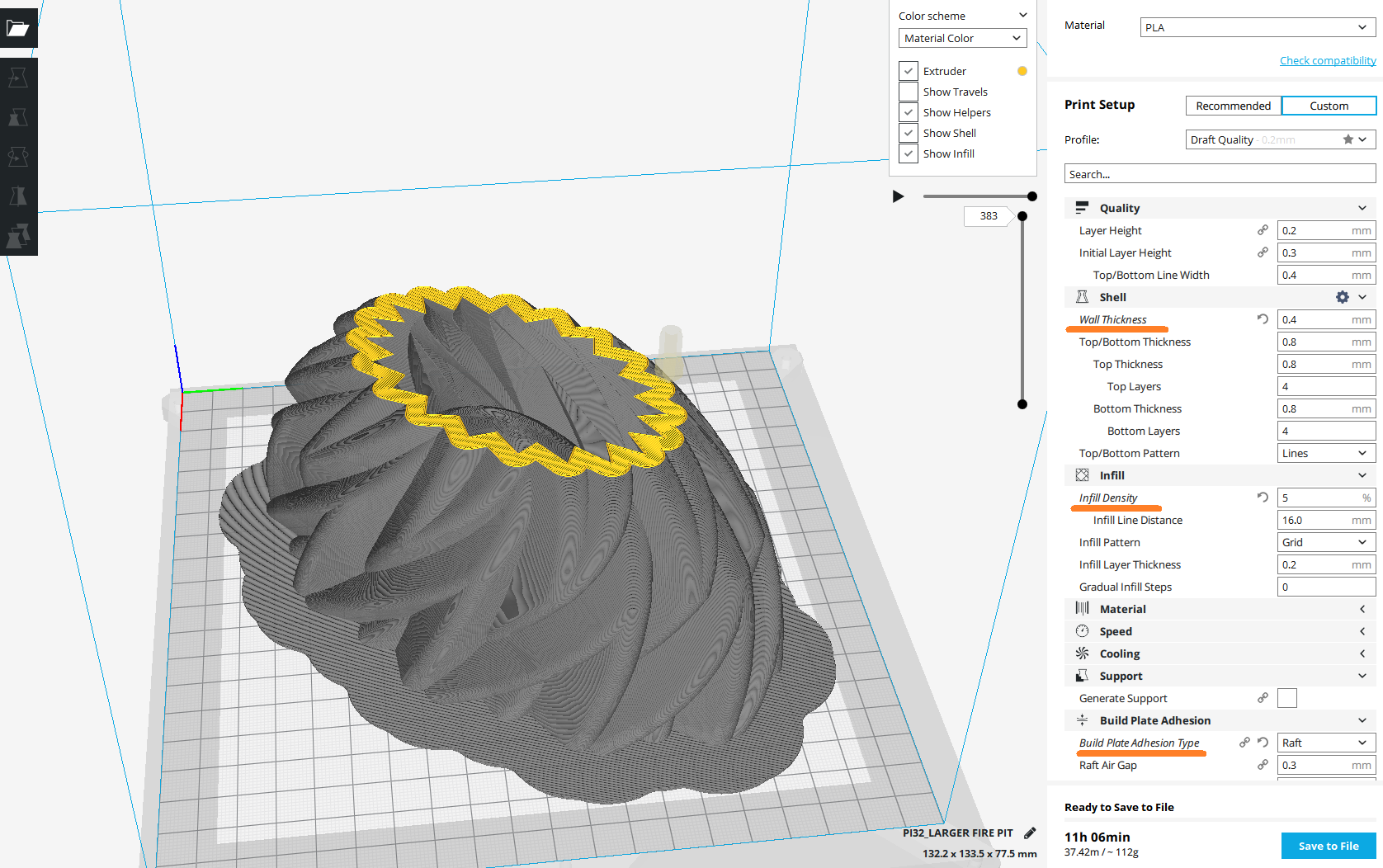Screen dimensions: 1383x868
Task: Click the Initial Layer Height 0.3 field
Action: (x=1327, y=252)
